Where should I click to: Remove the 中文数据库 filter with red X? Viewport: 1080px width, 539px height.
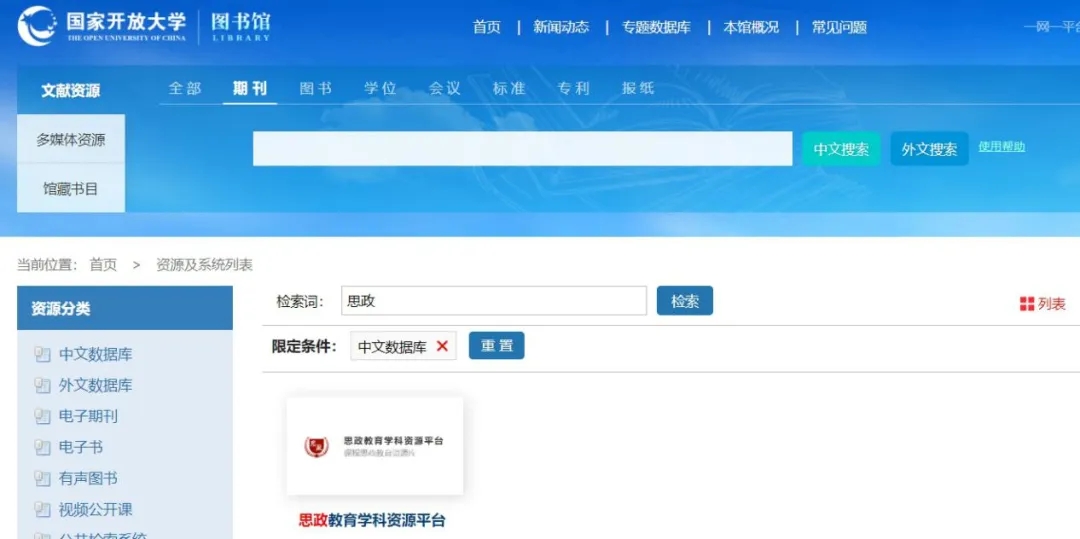[442, 346]
